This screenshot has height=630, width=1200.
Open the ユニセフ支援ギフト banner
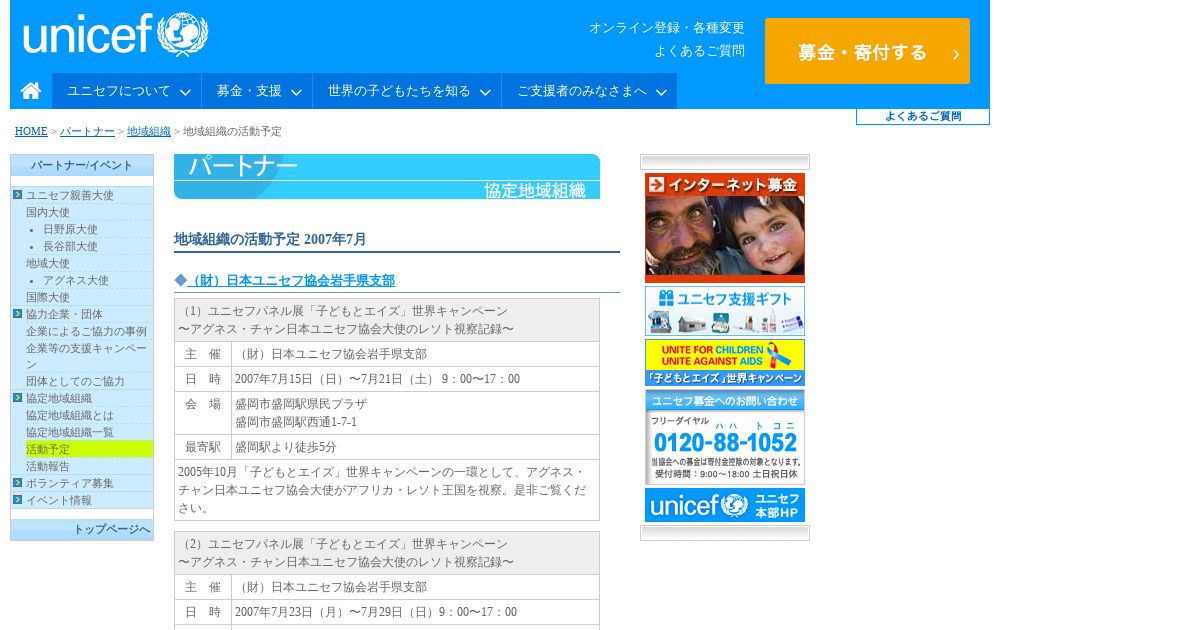(725, 311)
